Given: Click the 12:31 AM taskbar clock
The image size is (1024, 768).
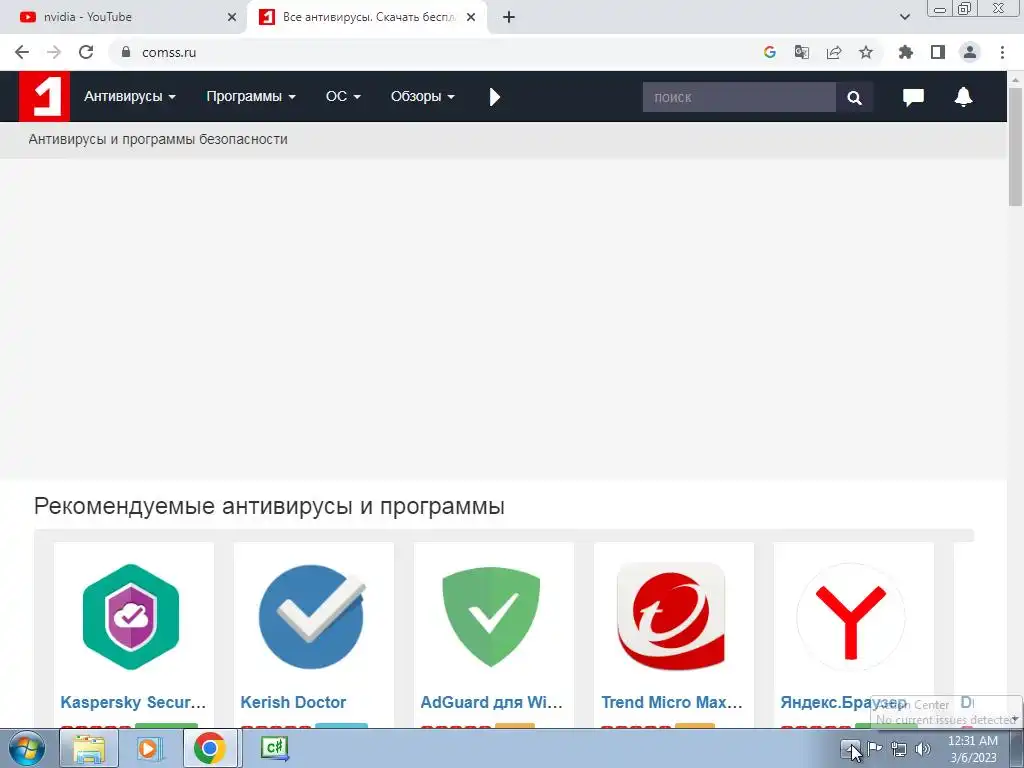Looking at the screenshot, I should point(973,749).
